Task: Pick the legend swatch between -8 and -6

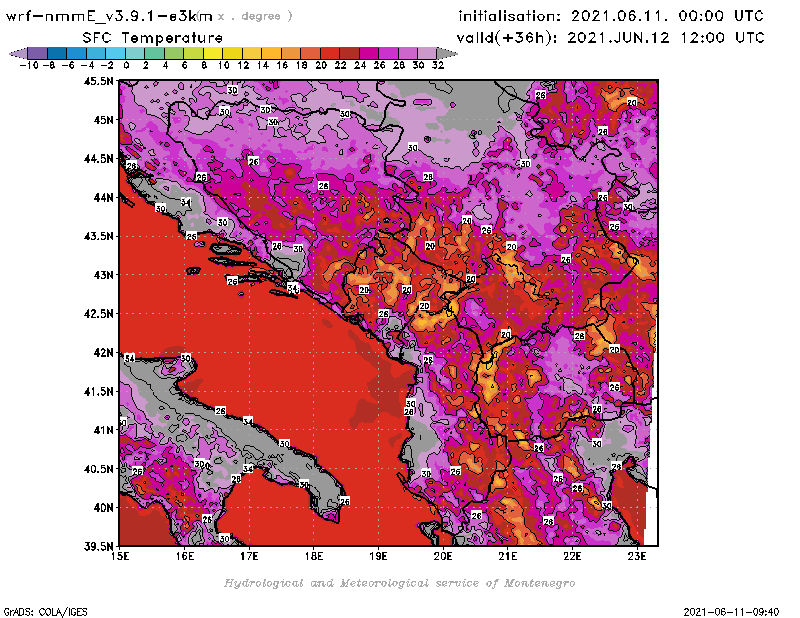Action: (x=57, y=53)
